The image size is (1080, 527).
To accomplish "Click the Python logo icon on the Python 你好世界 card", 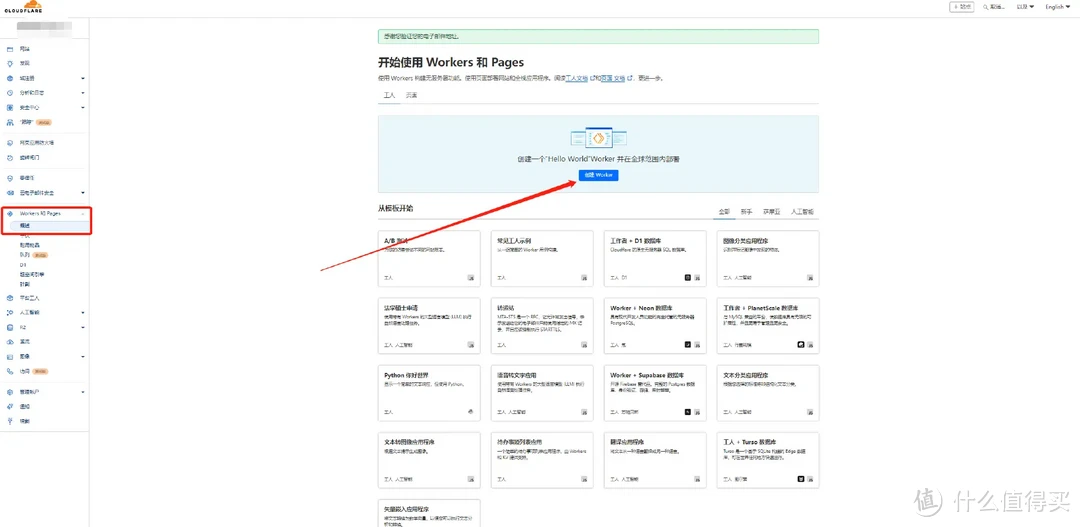I will pos(471,411).
